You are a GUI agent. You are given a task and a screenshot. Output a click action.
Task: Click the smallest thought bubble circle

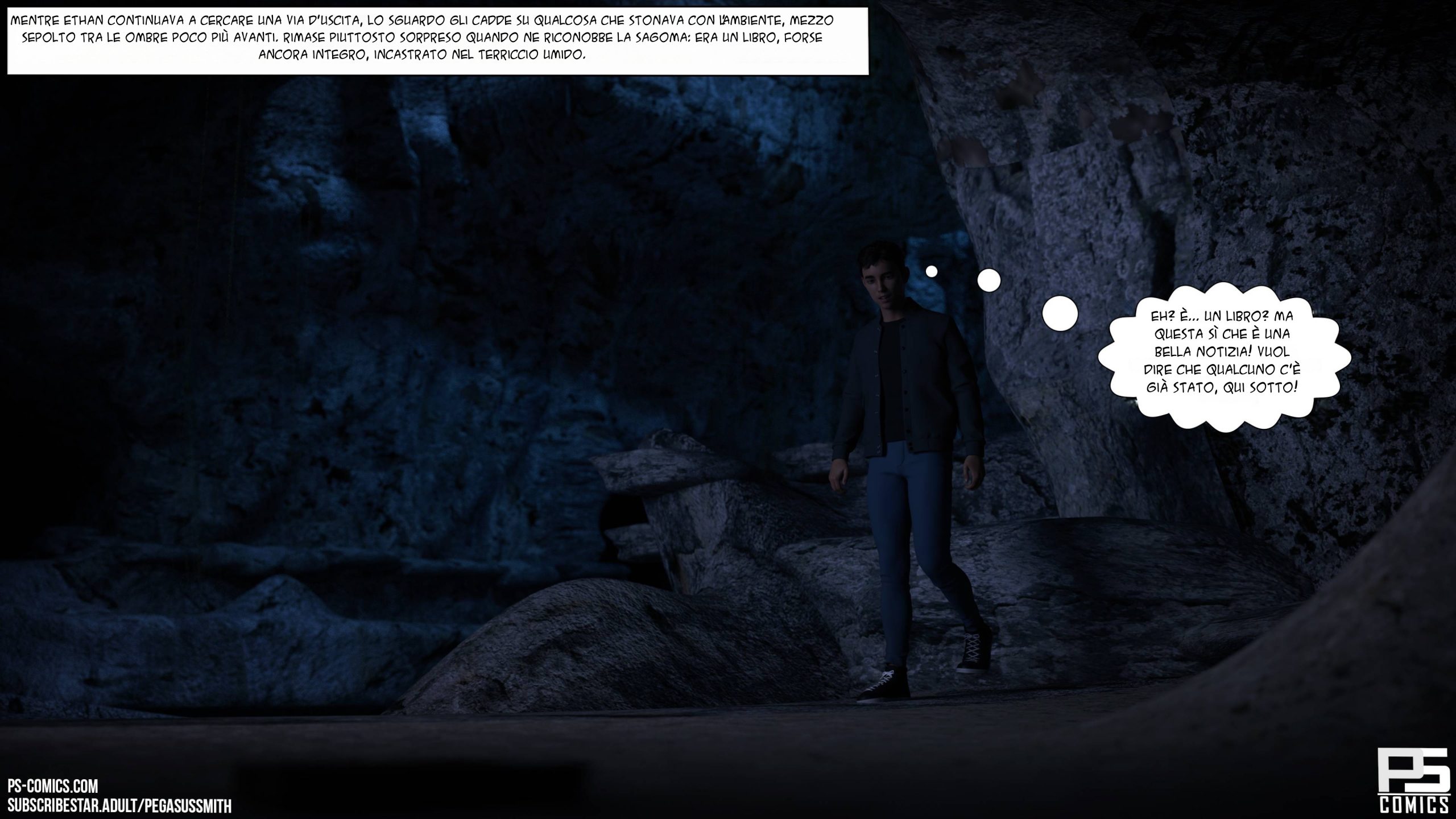click(x=931, y=272)
